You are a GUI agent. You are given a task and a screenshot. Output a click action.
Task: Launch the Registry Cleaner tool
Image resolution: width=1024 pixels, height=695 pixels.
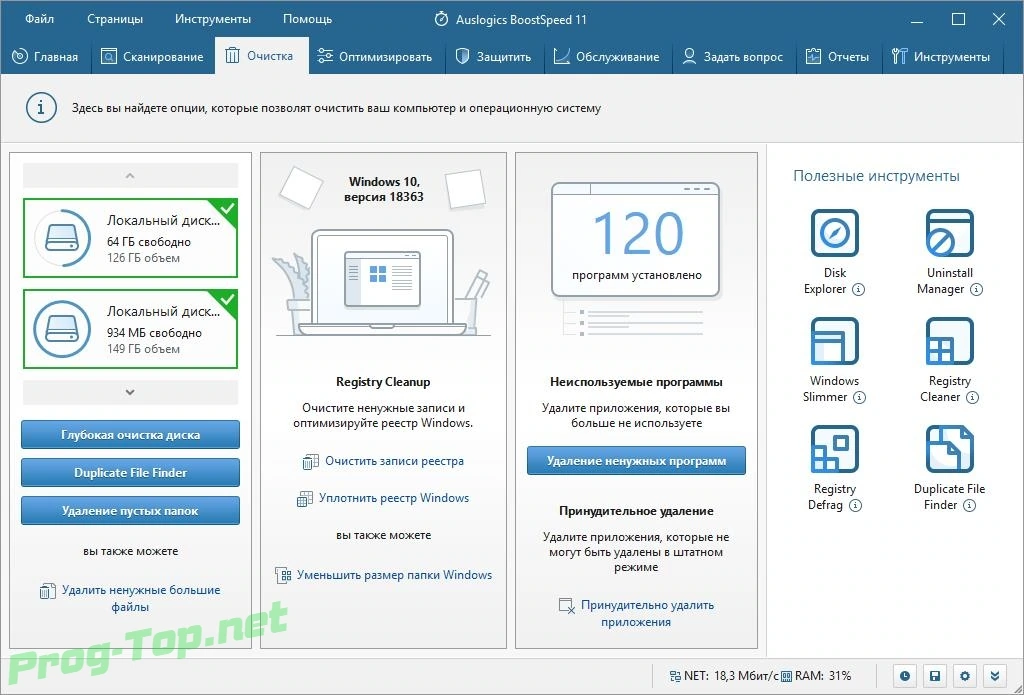pos(949,341)
